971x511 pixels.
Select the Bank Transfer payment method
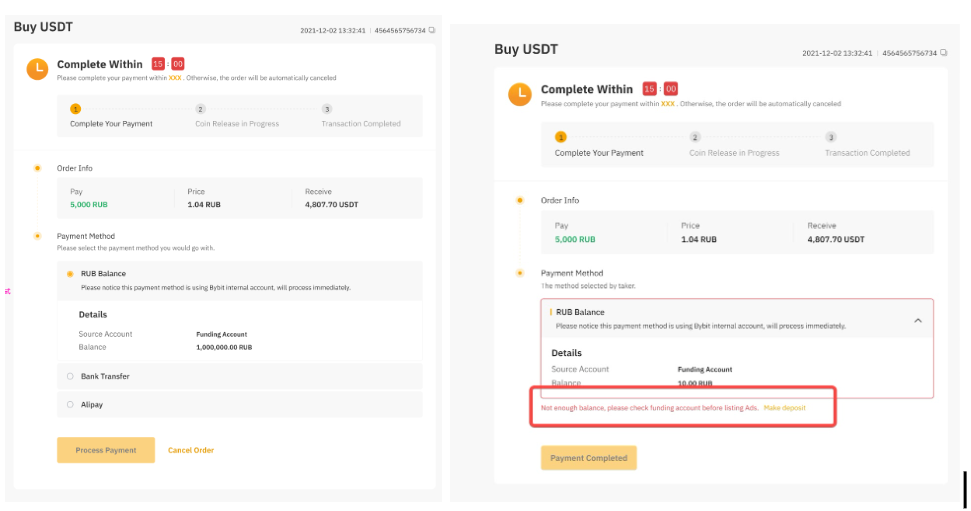coord(70,376)
